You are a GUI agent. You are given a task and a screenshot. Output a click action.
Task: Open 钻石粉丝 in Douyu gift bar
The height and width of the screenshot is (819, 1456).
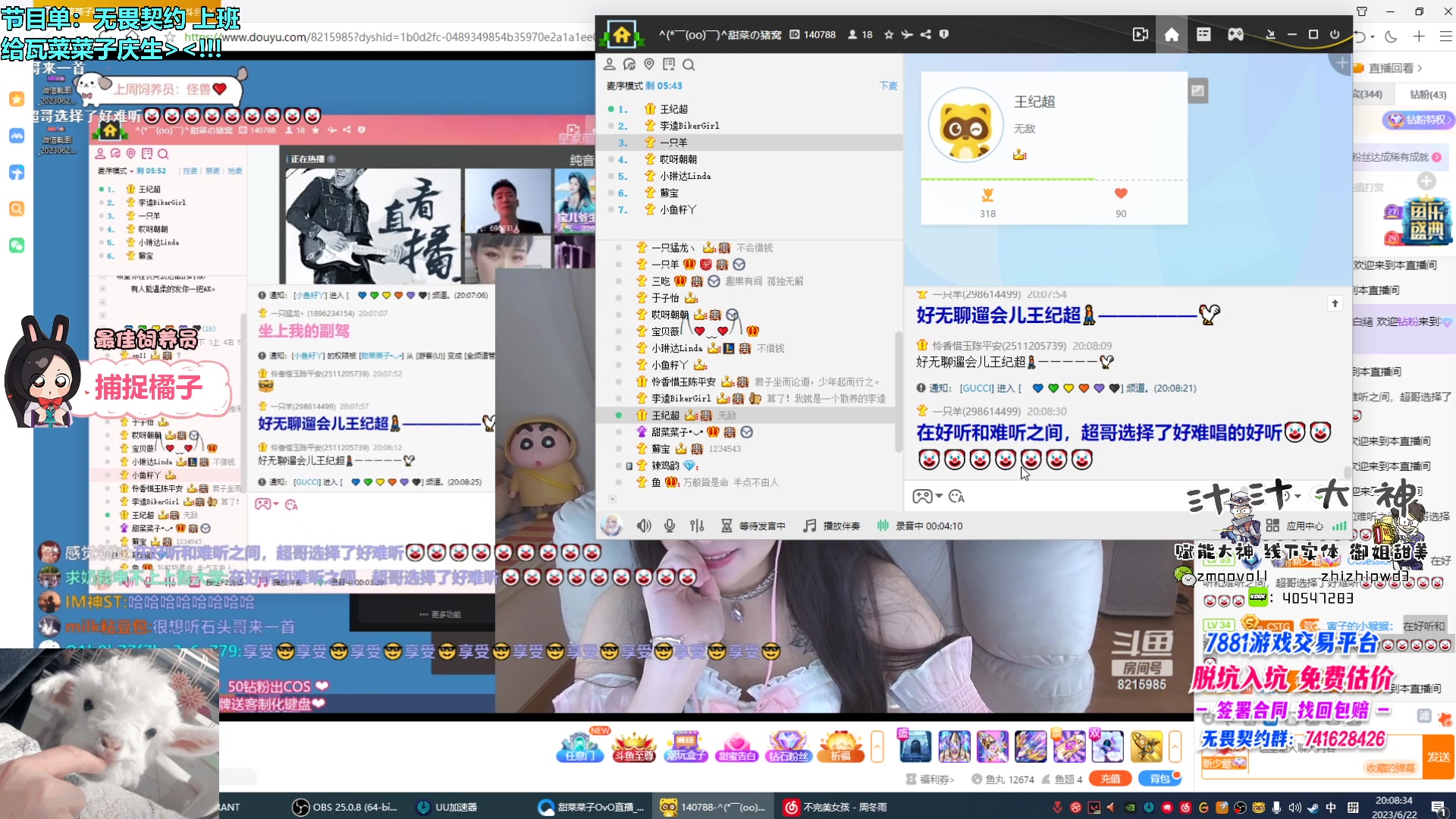(789, 746)
